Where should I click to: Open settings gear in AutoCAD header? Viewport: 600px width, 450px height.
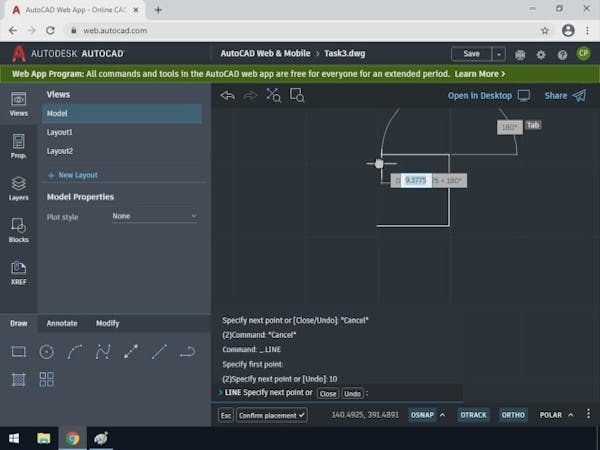tap(541, 55)
